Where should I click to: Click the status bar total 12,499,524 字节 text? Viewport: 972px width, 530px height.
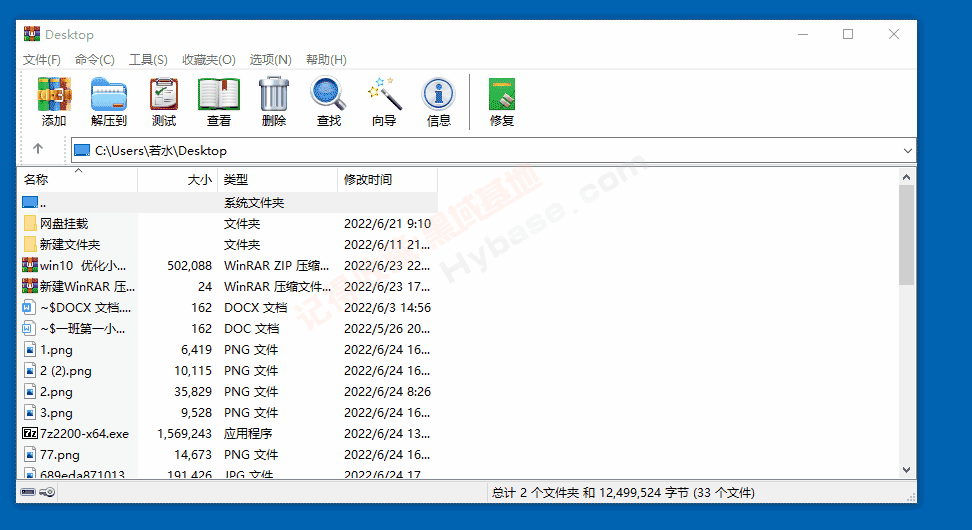click(623, 493)
